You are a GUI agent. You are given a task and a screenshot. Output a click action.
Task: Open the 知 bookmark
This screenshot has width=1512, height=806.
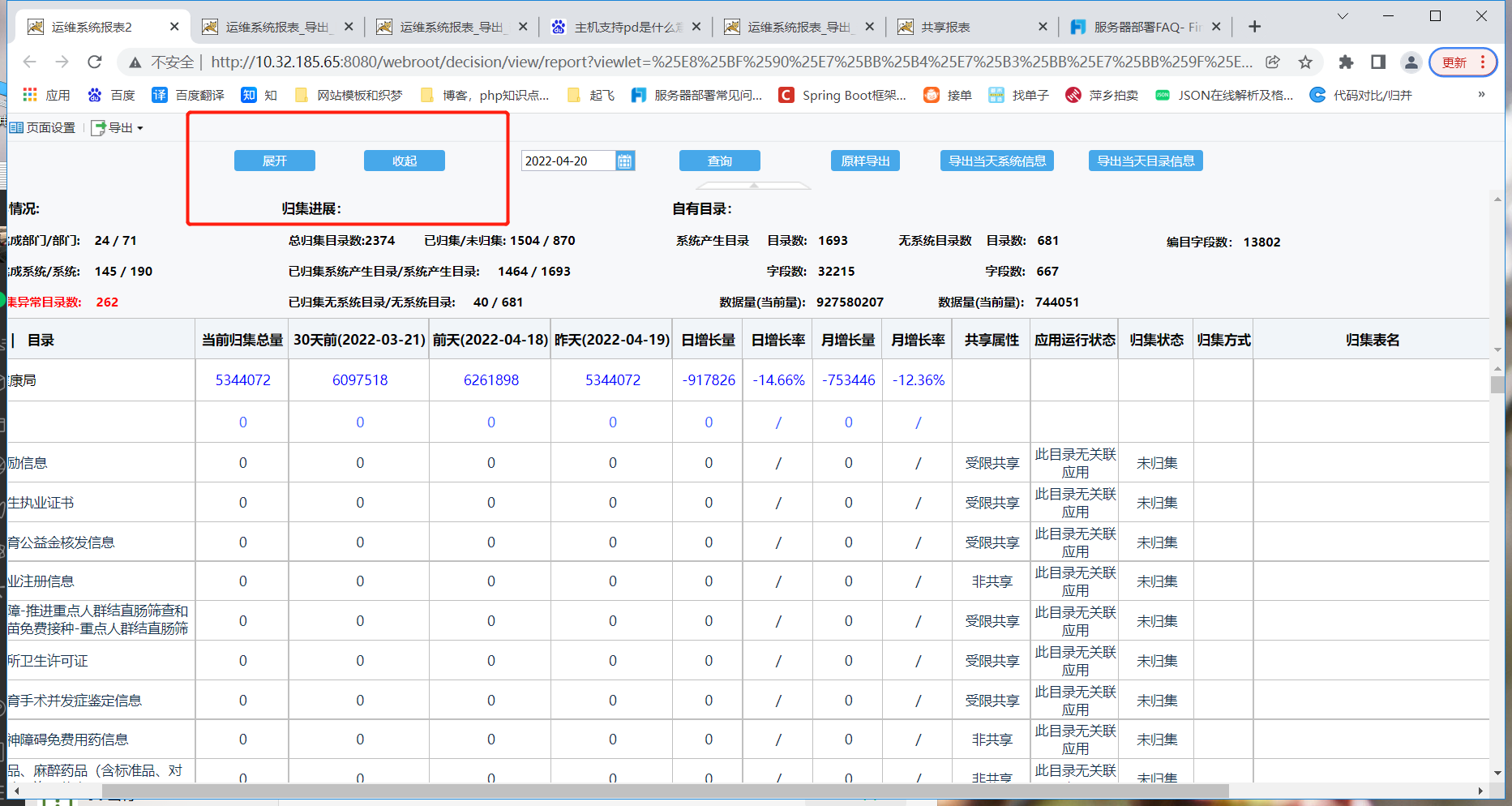(x=259, y=95)
